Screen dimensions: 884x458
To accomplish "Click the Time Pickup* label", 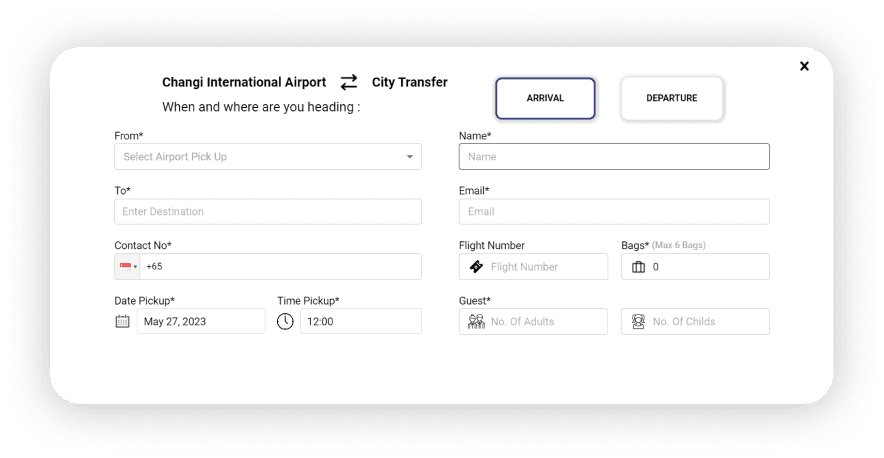I will point(308,301).
